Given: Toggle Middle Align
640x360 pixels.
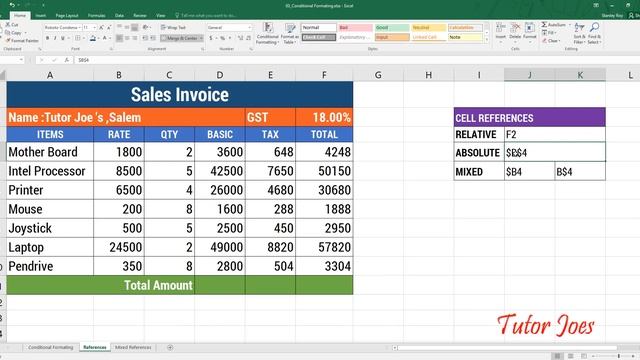Looking at the screenshot, I should click(x=127, y=27).
